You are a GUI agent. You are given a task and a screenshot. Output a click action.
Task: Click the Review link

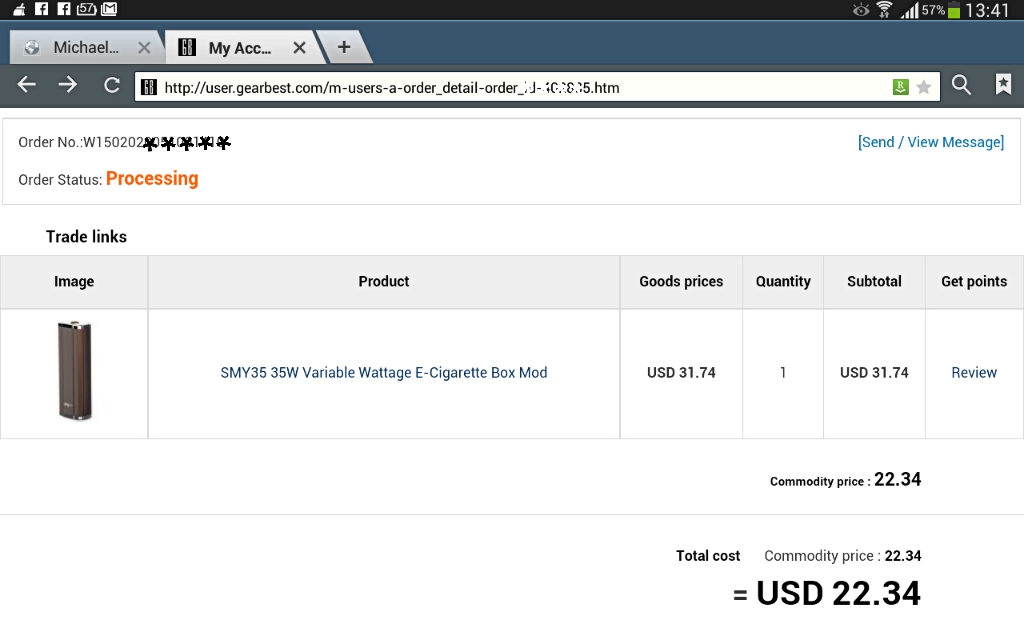pyautogui.click(x=974, y=373)
